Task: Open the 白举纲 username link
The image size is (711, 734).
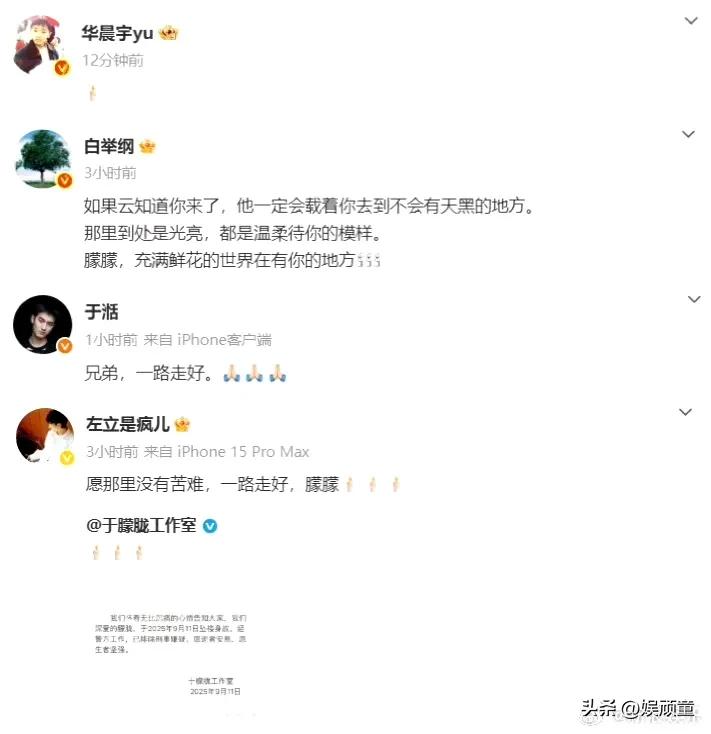Action: 109,147
